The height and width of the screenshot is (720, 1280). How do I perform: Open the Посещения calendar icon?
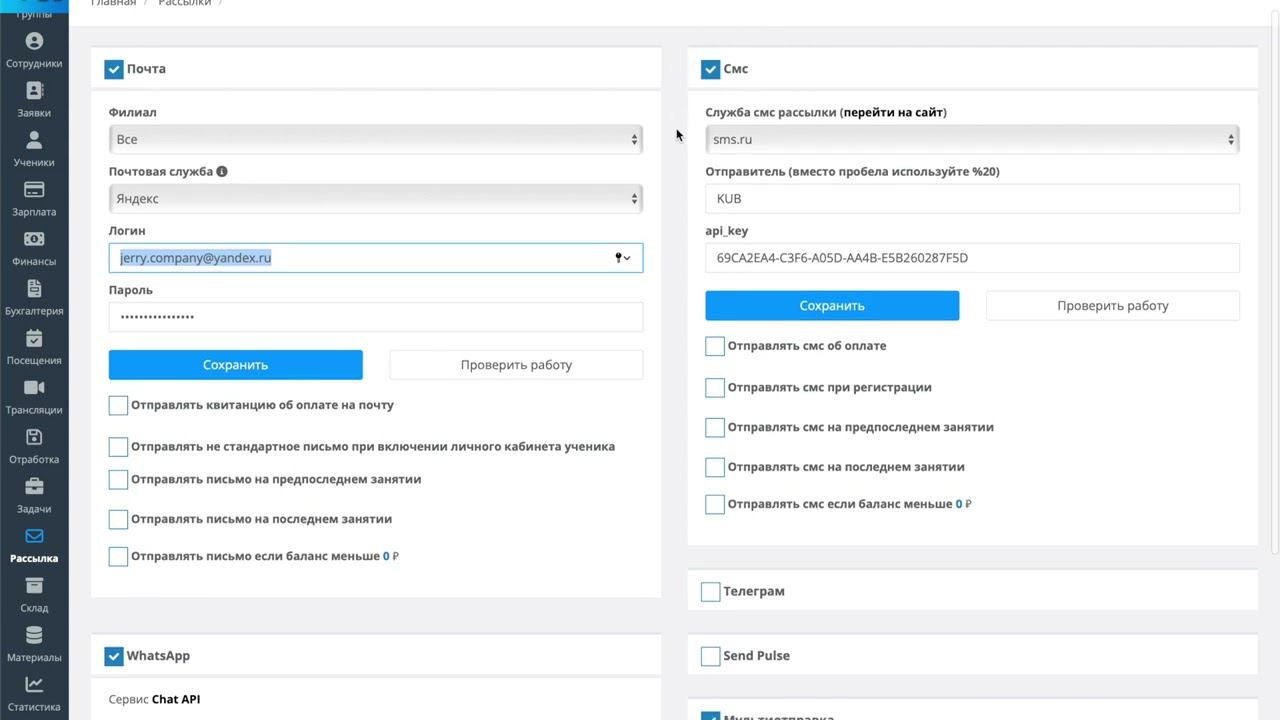(x=34, y=338)
